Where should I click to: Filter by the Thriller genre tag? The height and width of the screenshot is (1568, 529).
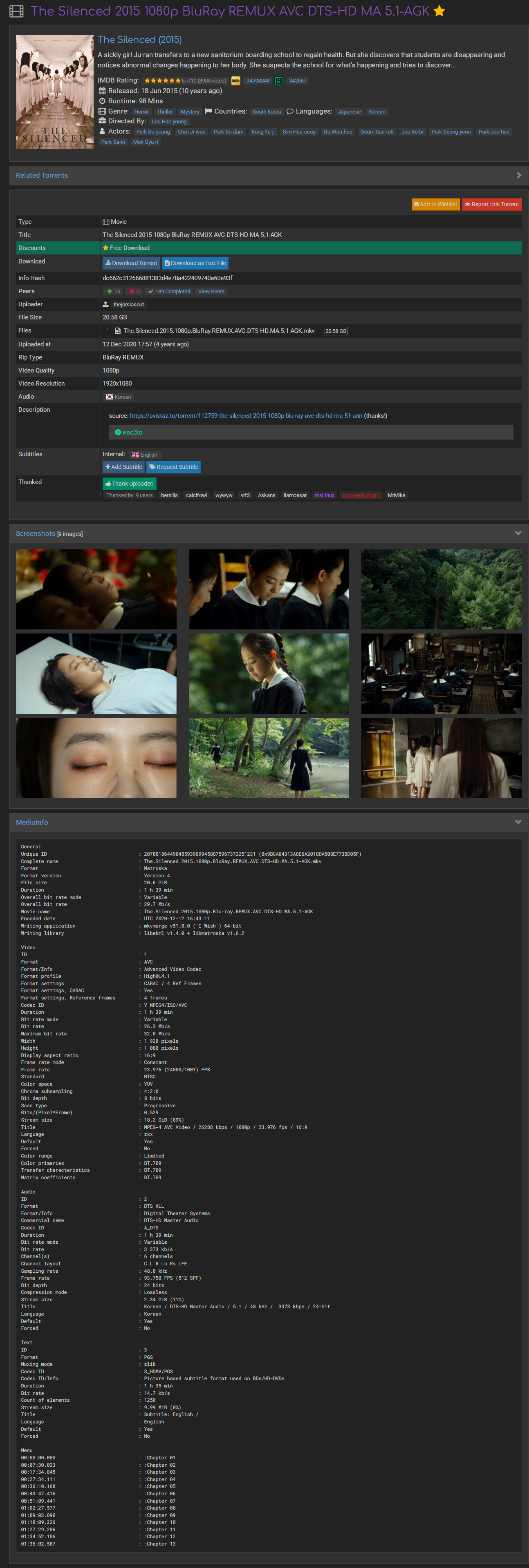pos(165,112)
